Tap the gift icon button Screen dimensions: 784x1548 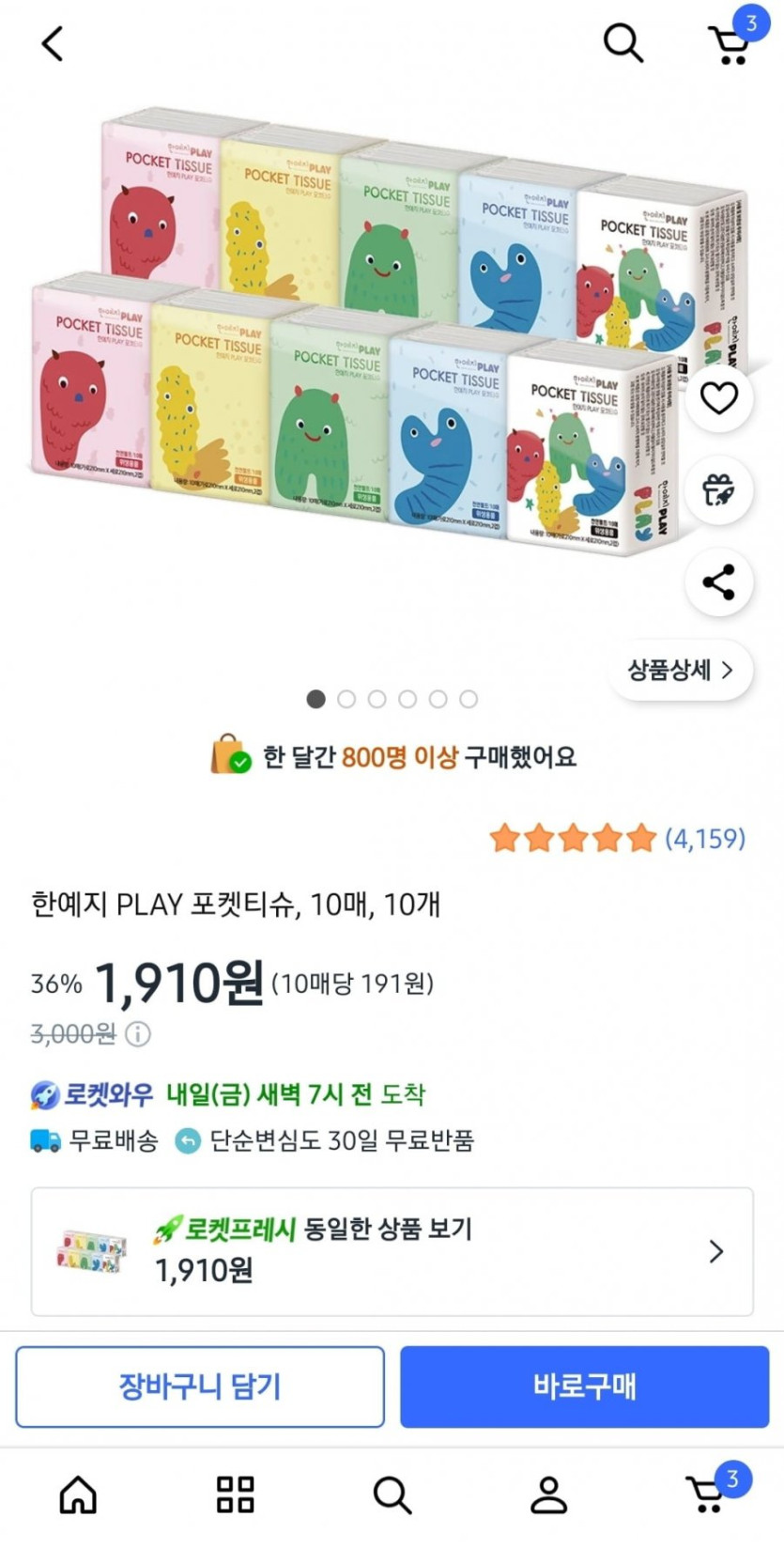click(x=719, y=490)
